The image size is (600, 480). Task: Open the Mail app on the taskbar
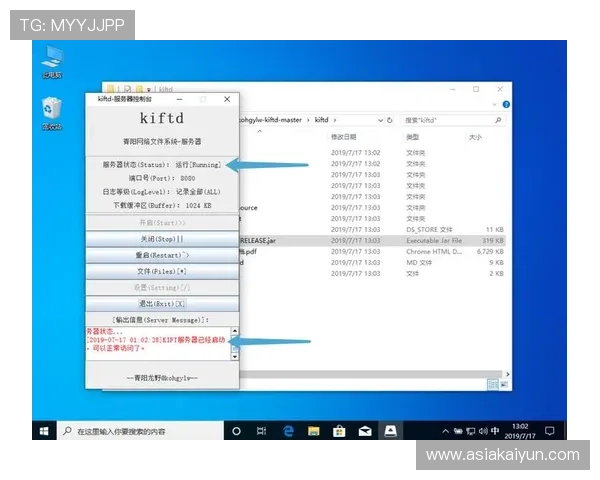(365, 431)
